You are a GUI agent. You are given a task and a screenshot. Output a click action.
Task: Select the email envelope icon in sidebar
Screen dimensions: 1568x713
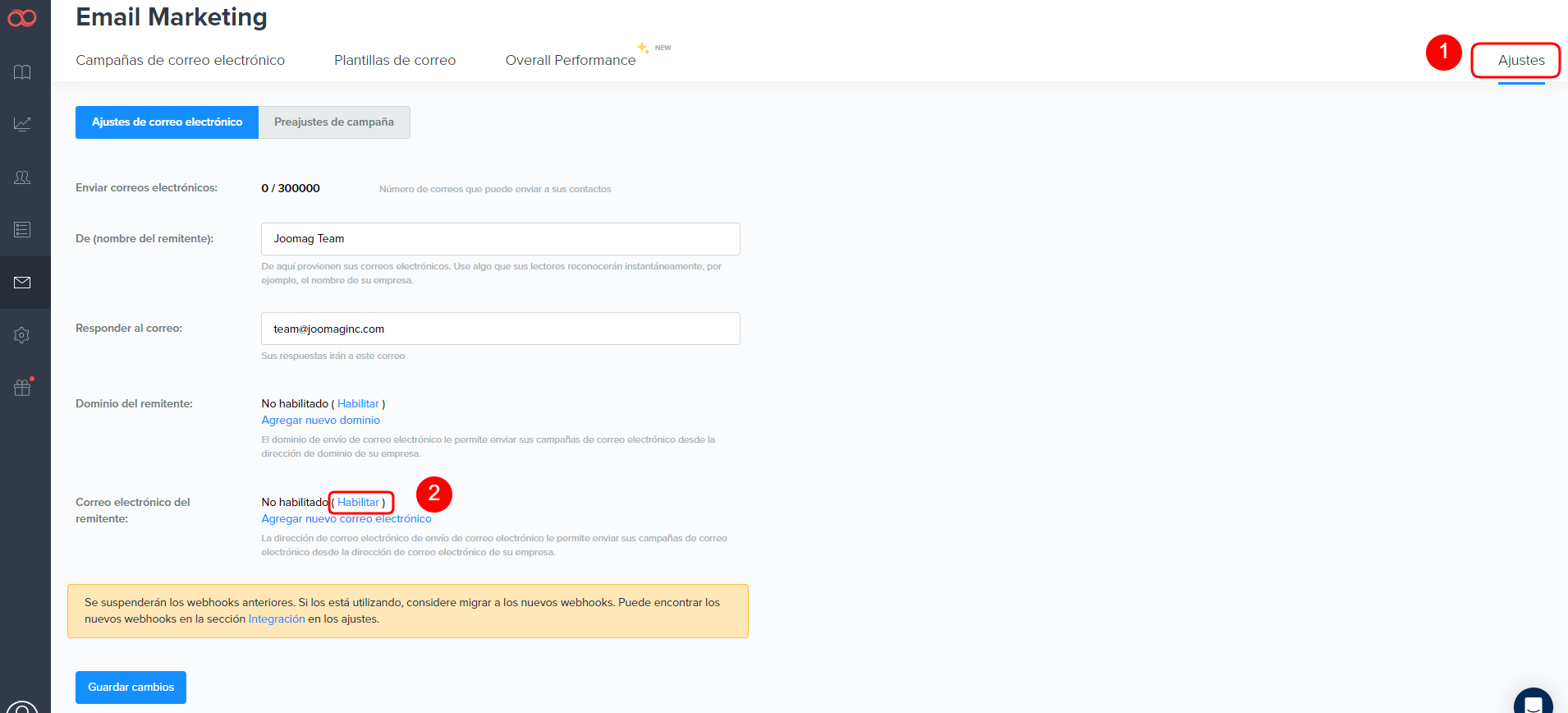pos(22,283)
